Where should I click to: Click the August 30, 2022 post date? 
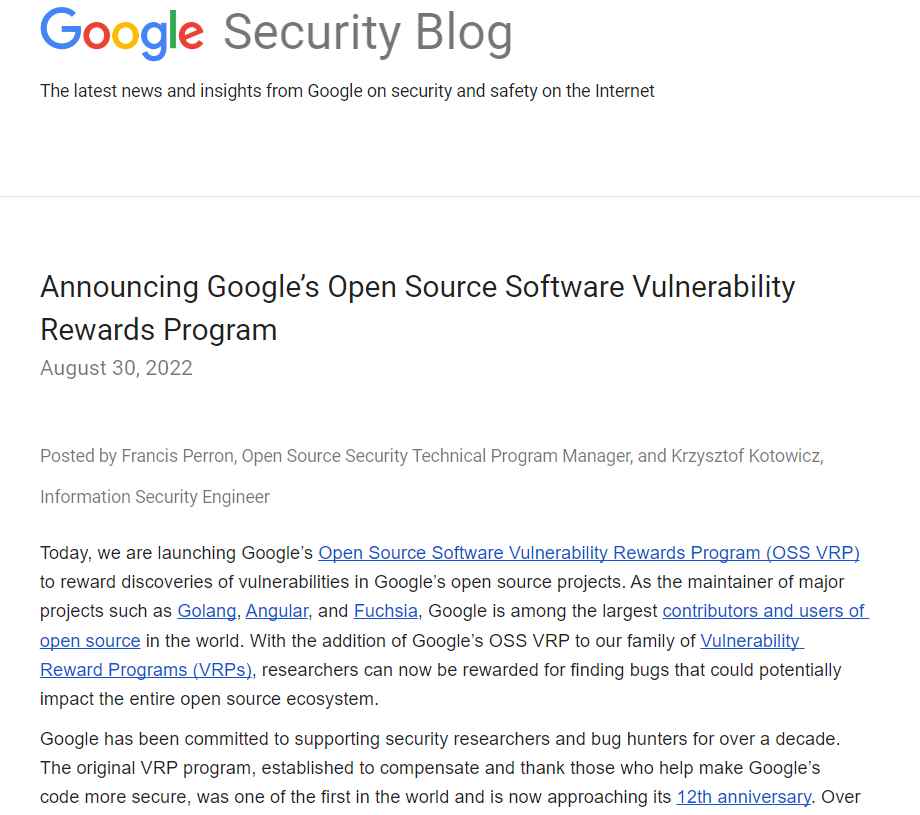pyautogui.click(x=116, y=368)
